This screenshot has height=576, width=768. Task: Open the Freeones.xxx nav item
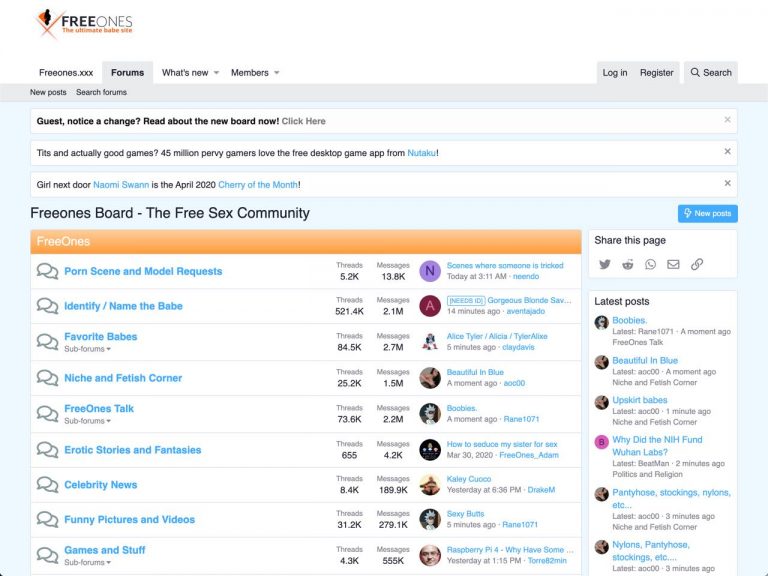(66, 72)
